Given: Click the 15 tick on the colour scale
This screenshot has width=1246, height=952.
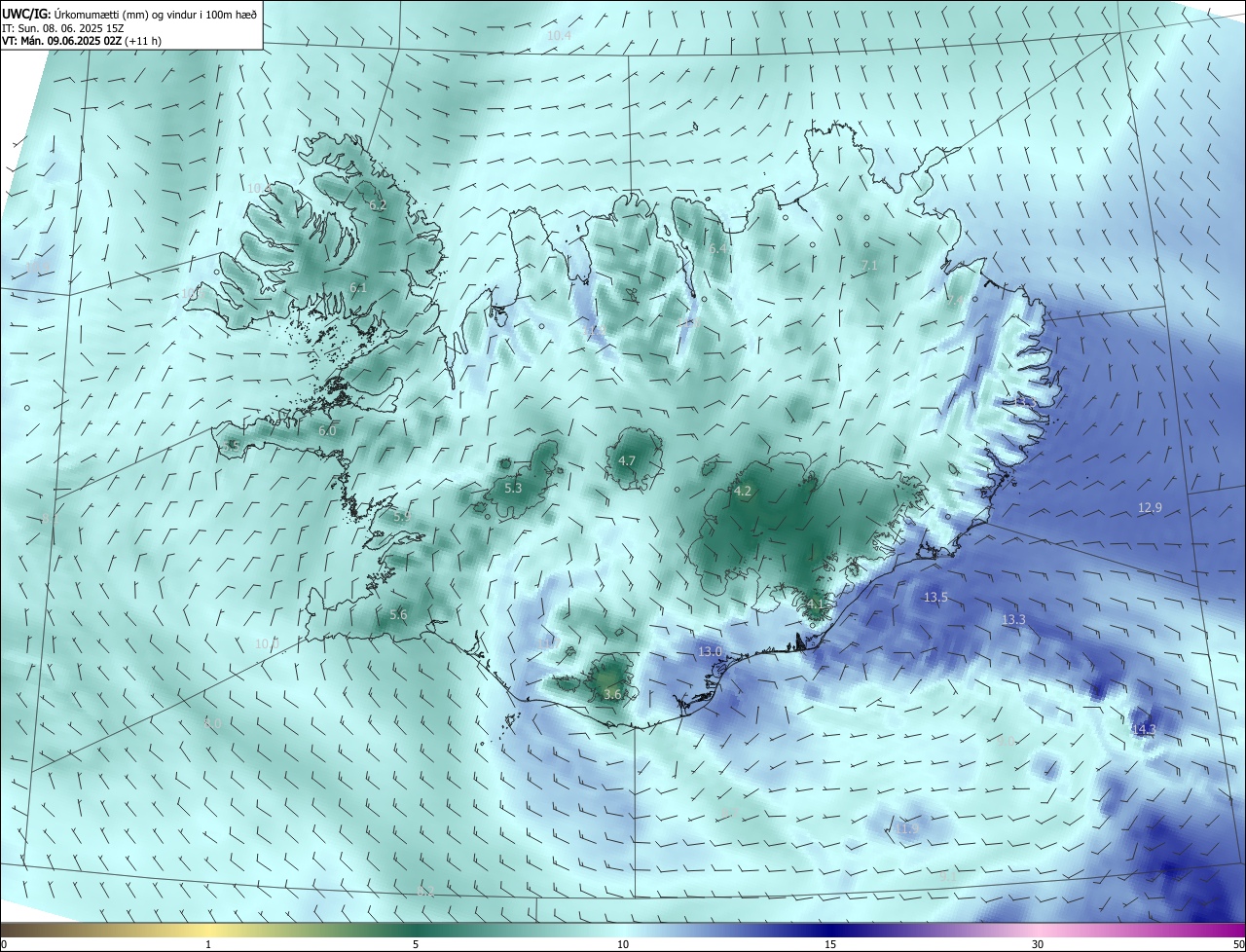Looking at the screenshot, I should [830, 944].
